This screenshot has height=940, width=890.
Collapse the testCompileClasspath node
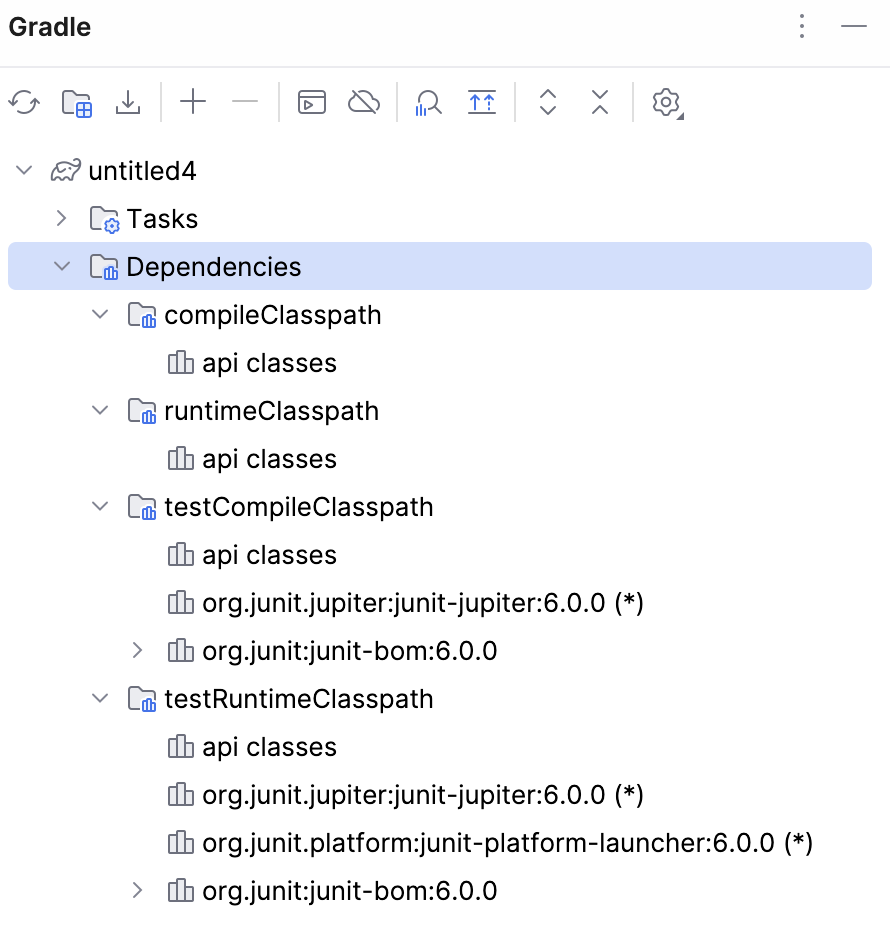[99, 506]
